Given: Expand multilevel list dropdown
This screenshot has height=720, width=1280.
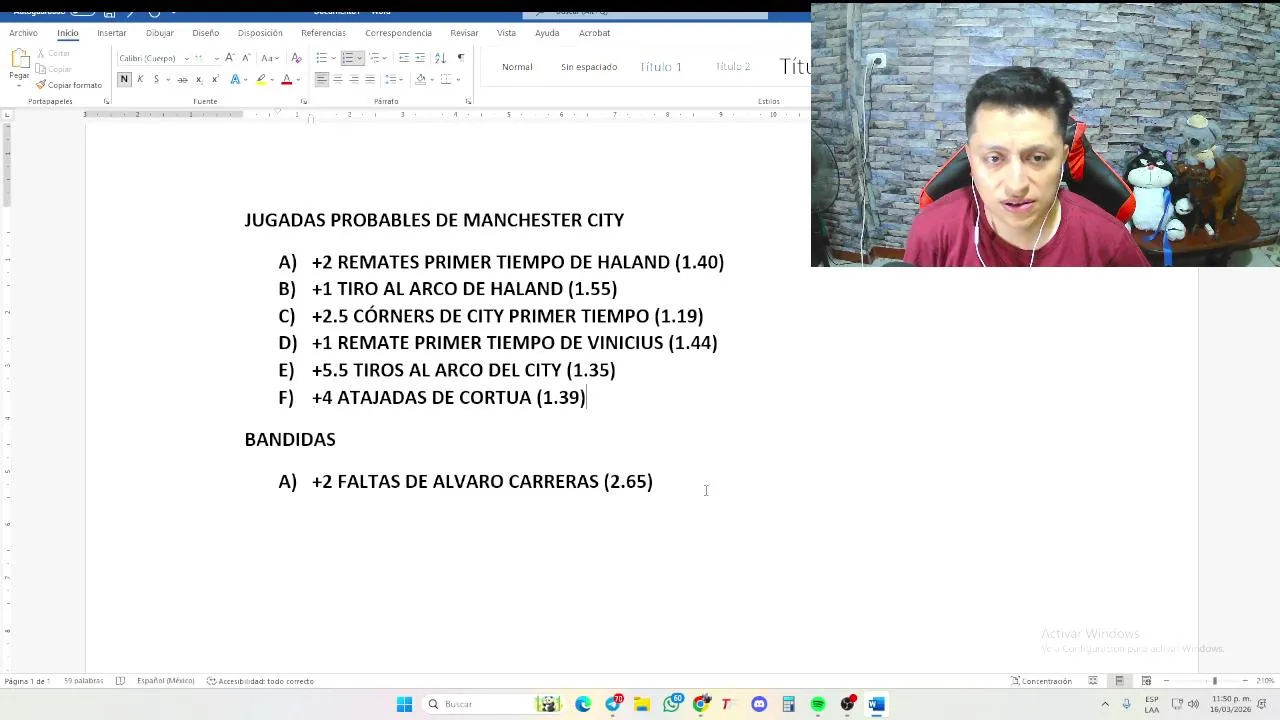Looking at the screenshot, I should (385, 58).
